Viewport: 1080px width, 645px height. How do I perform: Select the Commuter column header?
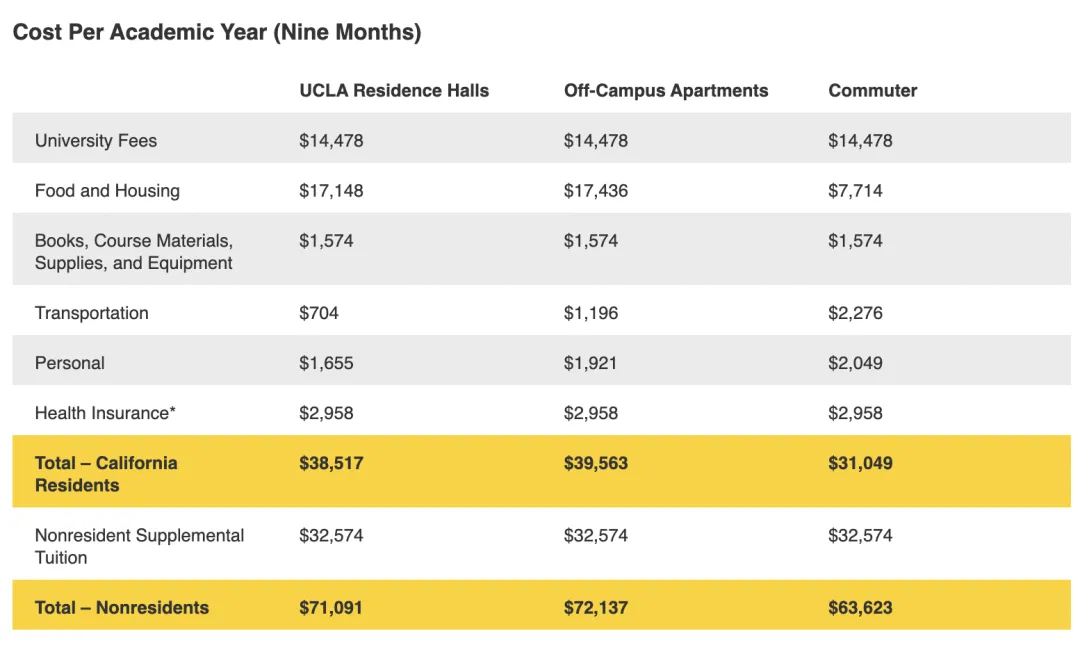point(872,90)
